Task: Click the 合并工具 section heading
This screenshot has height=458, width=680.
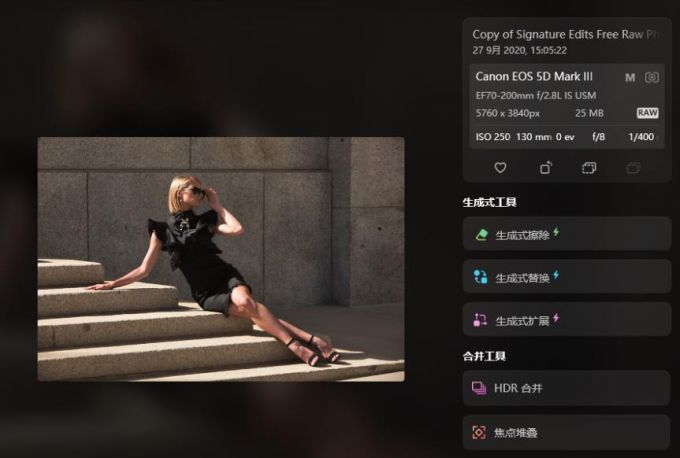Action: tap(484, 357)
